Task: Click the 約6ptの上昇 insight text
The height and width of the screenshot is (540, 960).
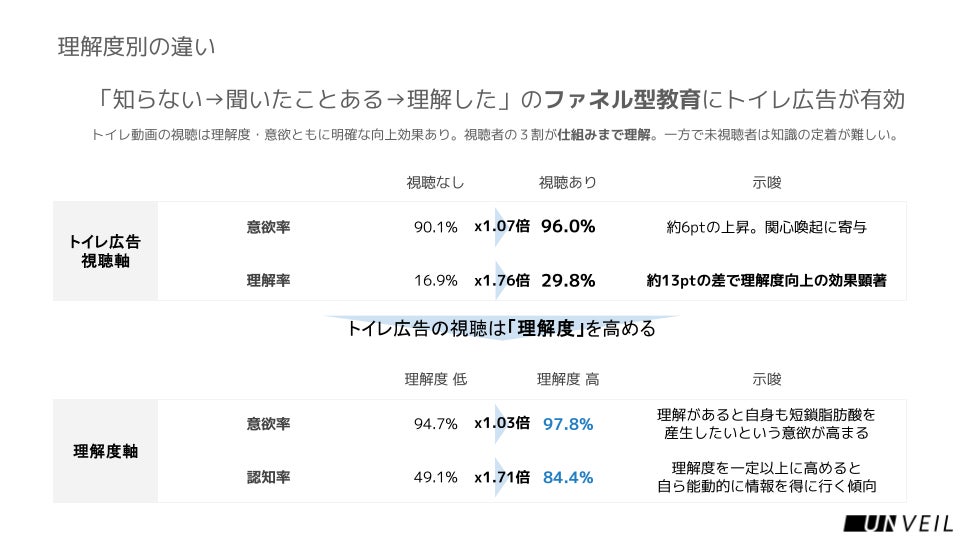Action: tap(766, 227)
